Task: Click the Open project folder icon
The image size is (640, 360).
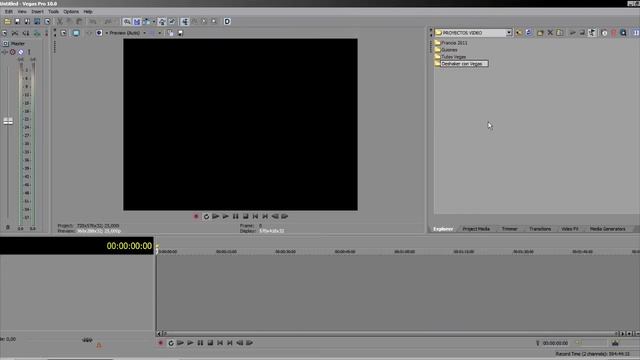Action: click(7, 21)
